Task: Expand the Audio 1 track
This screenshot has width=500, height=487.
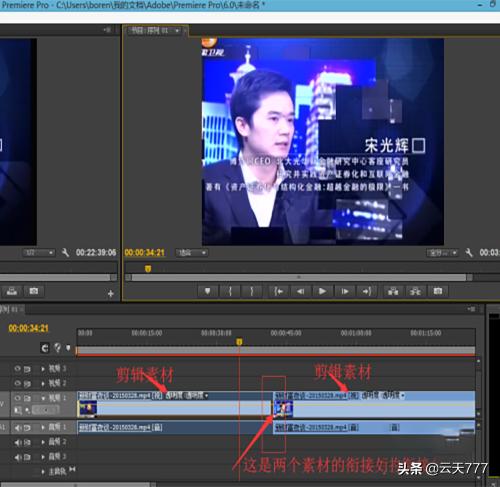Action: coord(43,427)
